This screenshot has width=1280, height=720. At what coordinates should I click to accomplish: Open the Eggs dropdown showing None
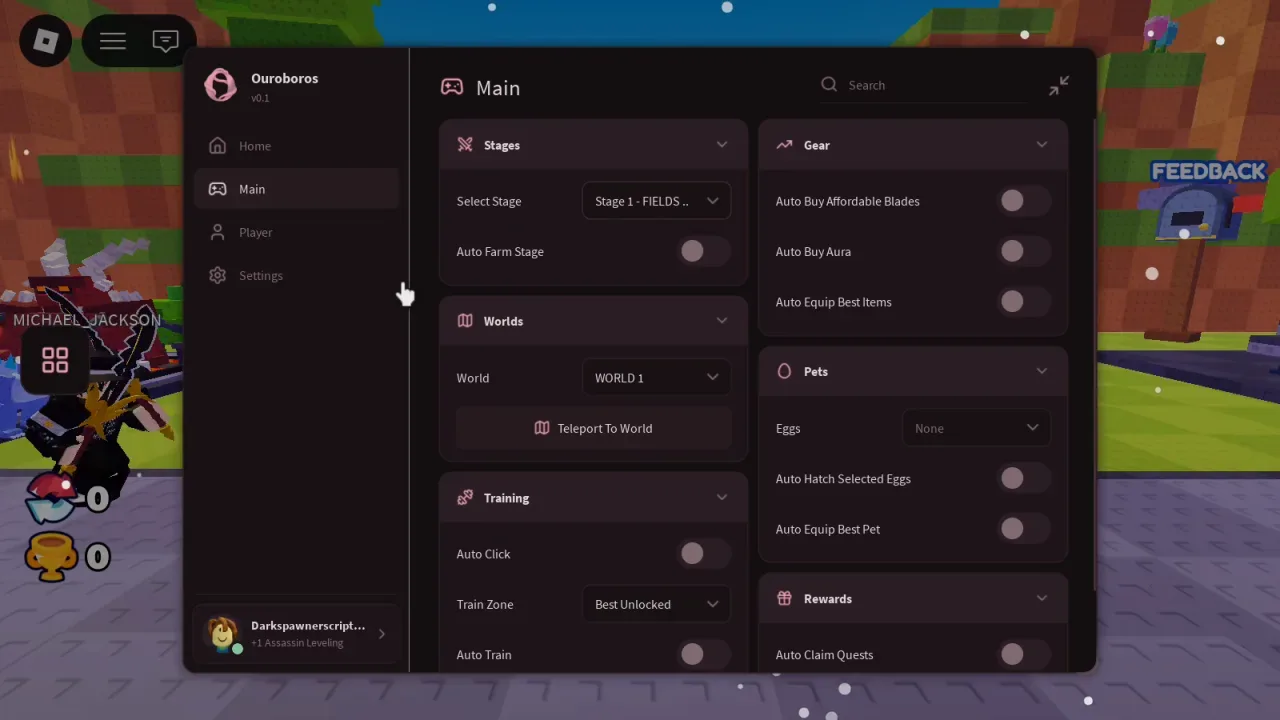[x=976, y=428]
